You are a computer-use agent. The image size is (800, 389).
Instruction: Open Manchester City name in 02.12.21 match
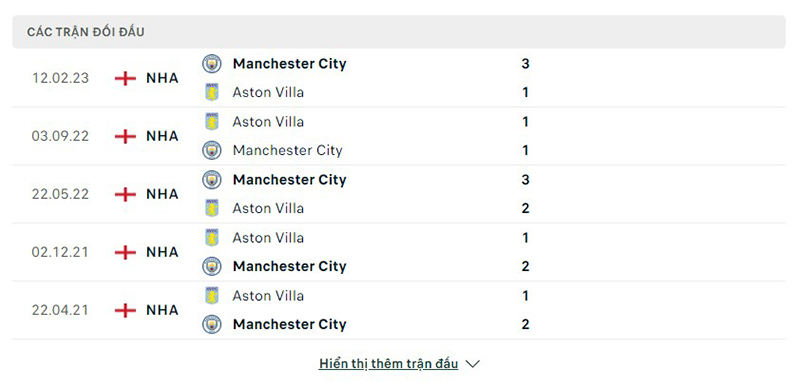pyautogui.click(x=289, y=266)
